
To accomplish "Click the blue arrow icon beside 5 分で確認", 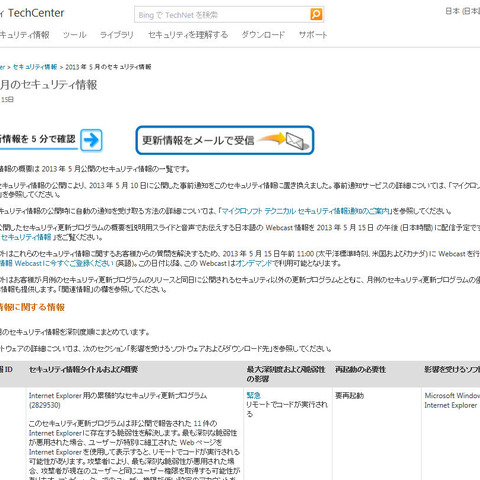I will coord(91,140).
